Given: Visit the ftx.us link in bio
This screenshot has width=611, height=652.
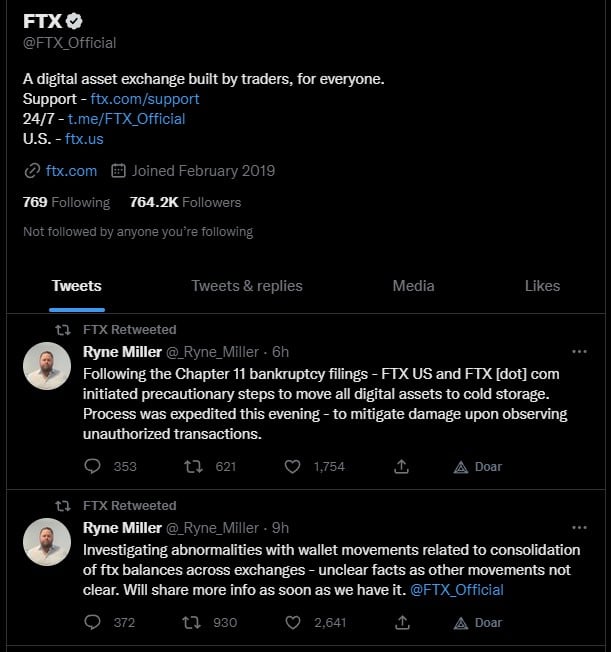Looking at the screenshot, I should point(84,138).
